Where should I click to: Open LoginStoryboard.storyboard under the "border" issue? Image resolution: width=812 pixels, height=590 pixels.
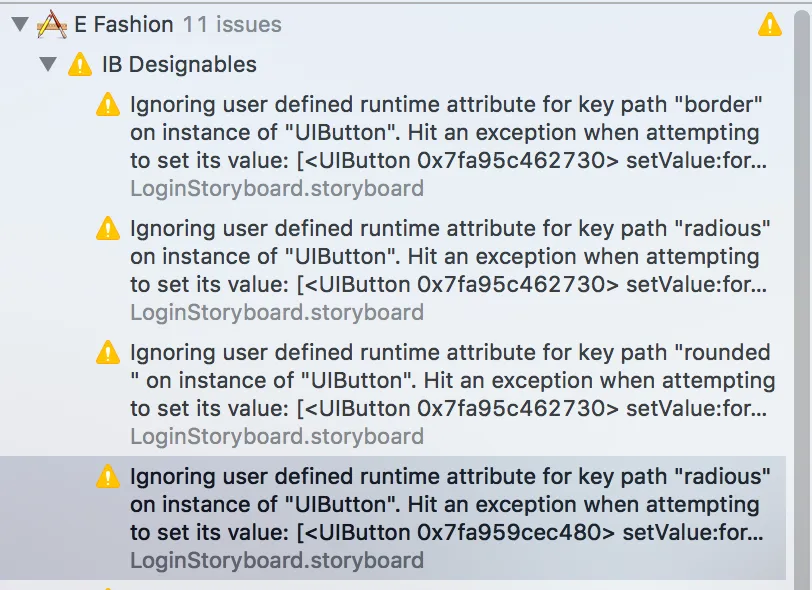[x=277, y=188]
